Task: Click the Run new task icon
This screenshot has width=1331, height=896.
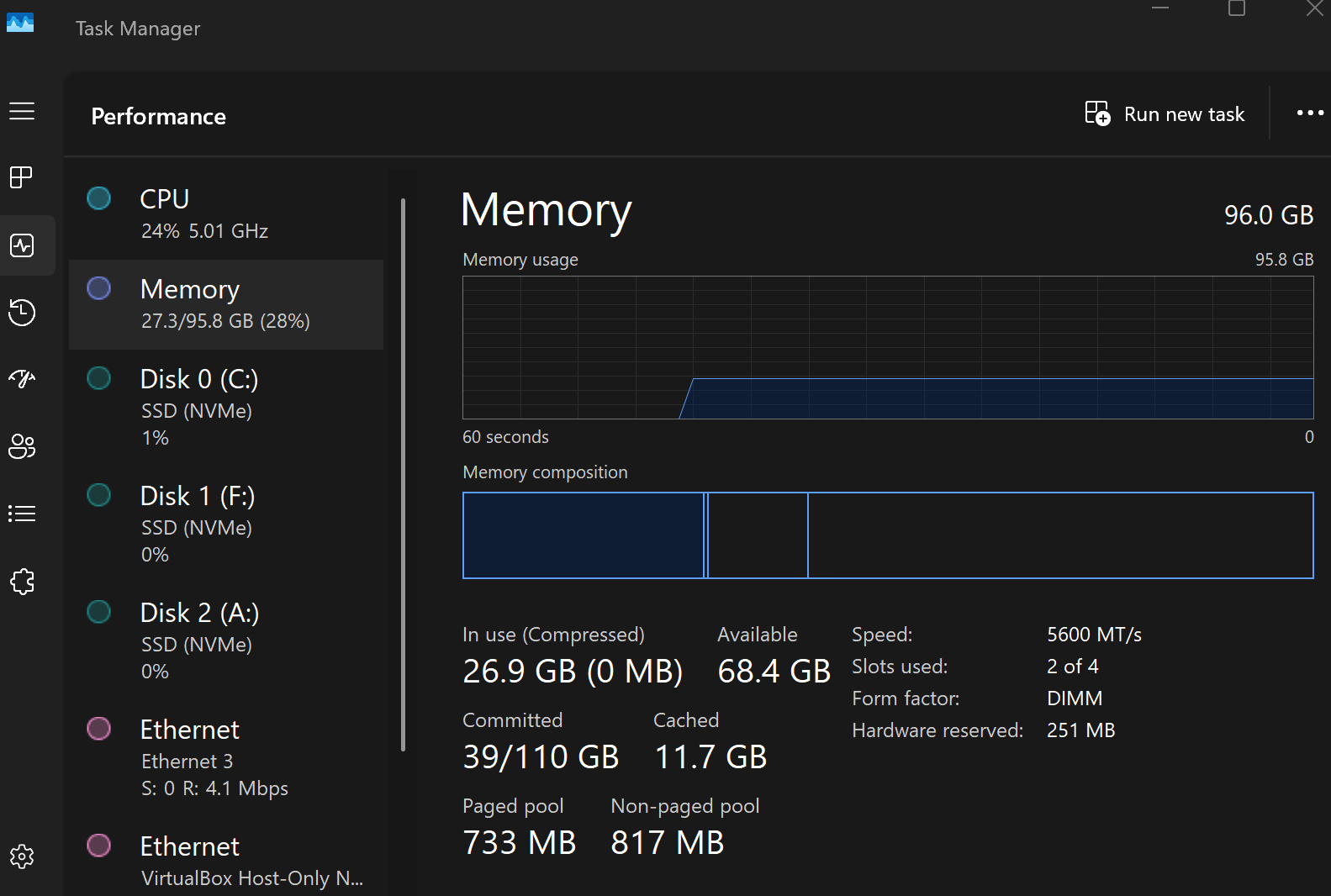Action: tap(1097, 113)
